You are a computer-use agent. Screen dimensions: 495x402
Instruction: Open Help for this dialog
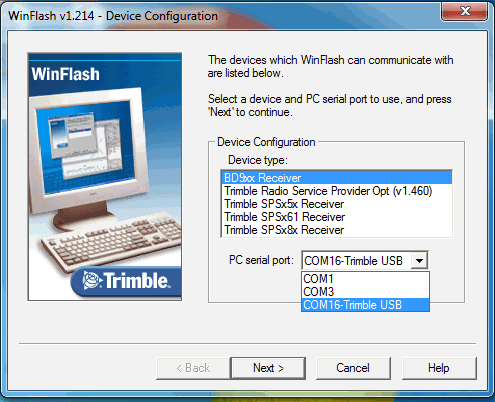(439, 368)
